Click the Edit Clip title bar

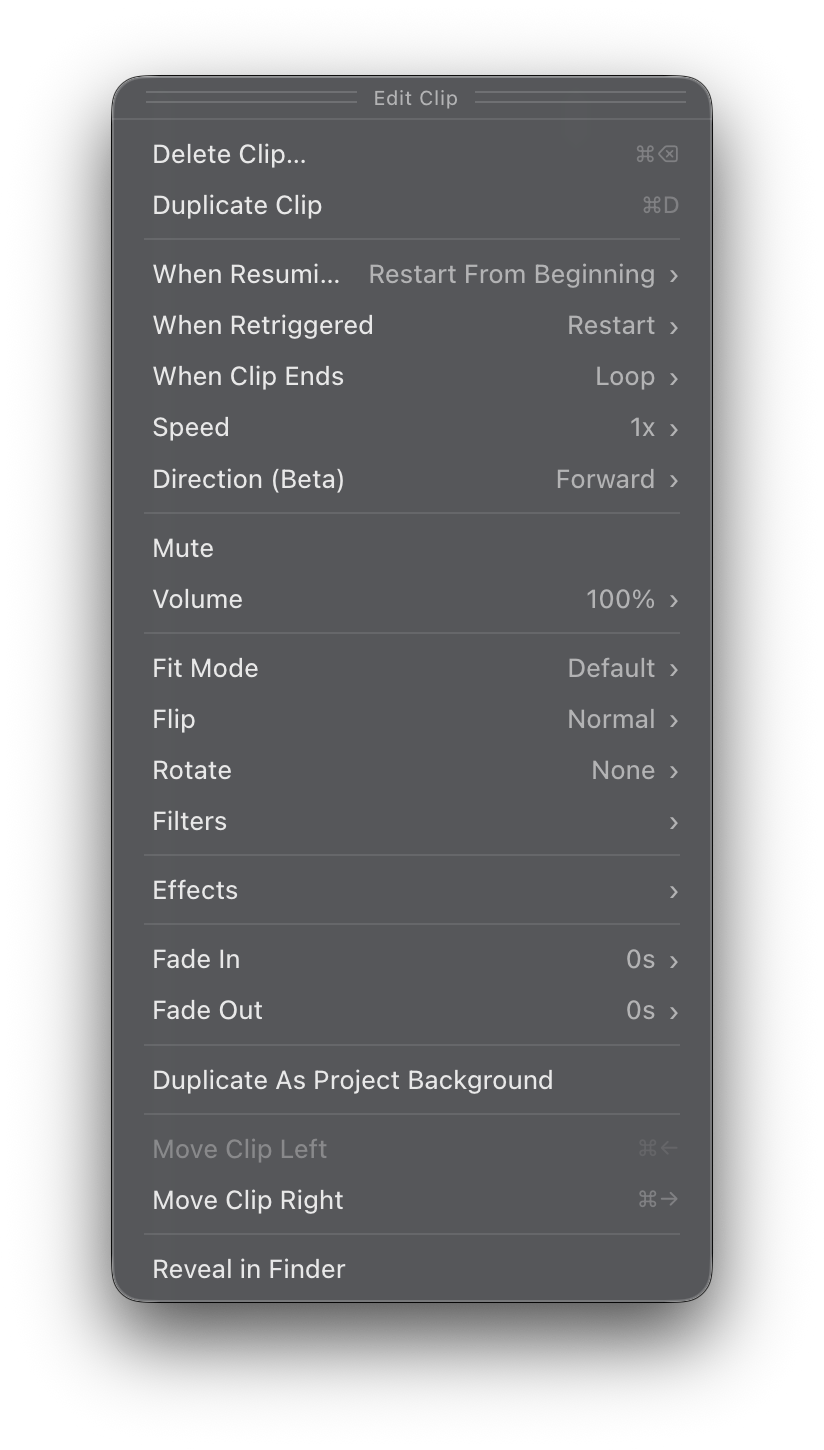point(416,98)
